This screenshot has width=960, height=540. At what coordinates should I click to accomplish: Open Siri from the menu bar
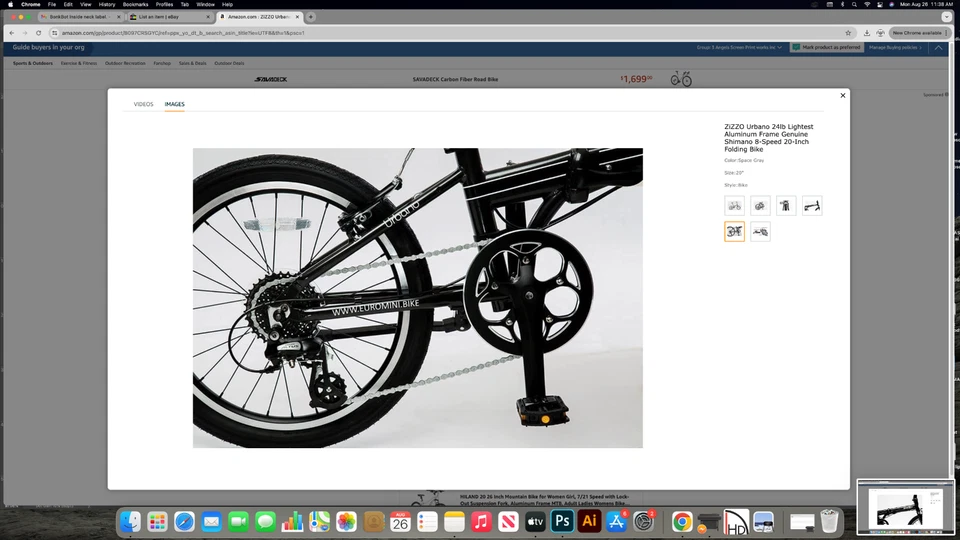(891, 4)
